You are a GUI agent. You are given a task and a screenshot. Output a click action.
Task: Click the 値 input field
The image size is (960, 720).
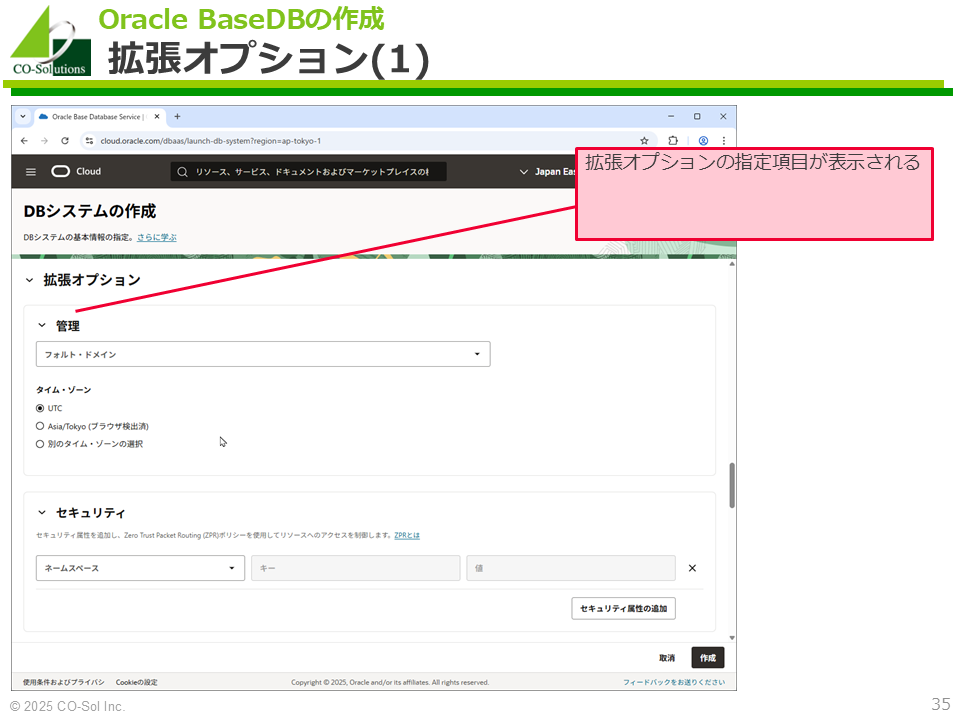(x=571, y=568)
